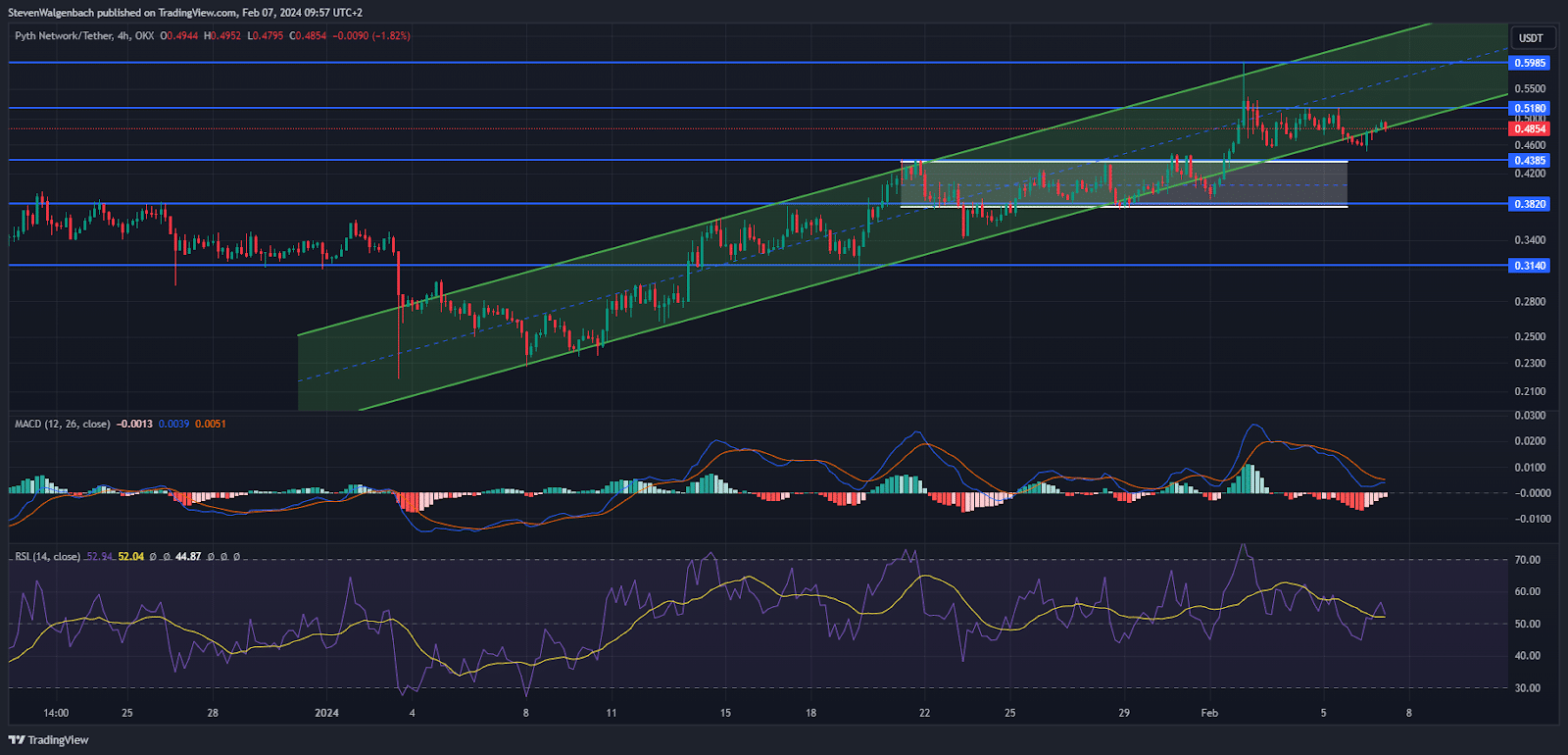Image resolution: width=1568 pixels, height=755 pixels.
Task: Click the 0.5180 blue price label
Action: click(x=1530, y=109)
